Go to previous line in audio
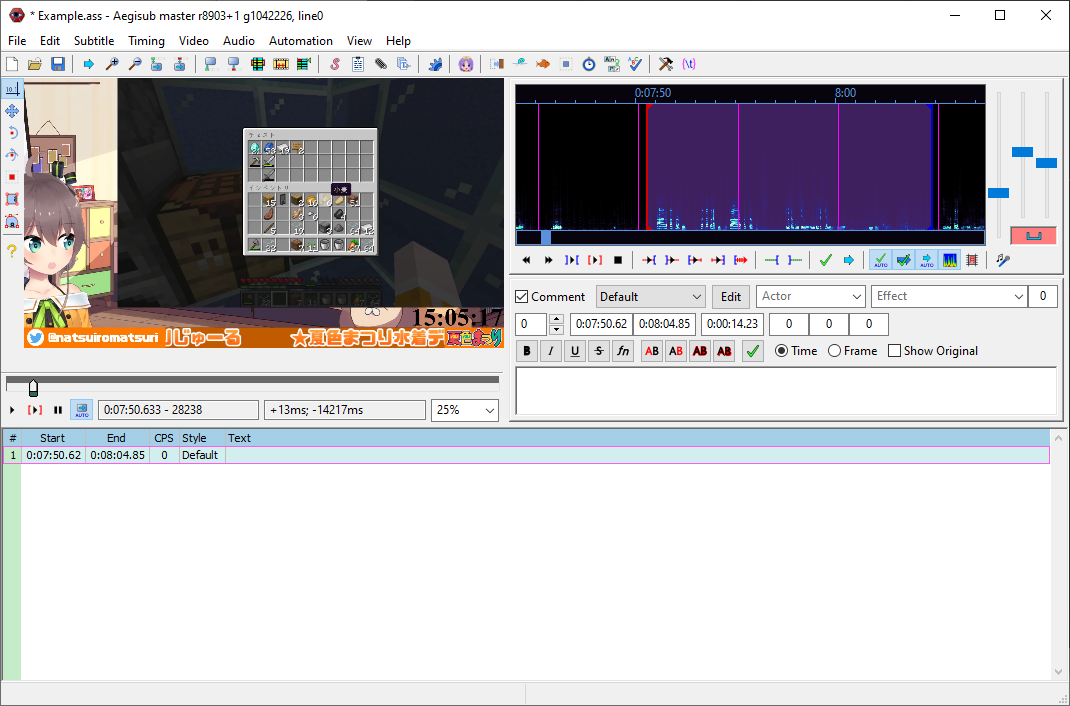This screenshot has width=1070, height=706. (526, 260)
